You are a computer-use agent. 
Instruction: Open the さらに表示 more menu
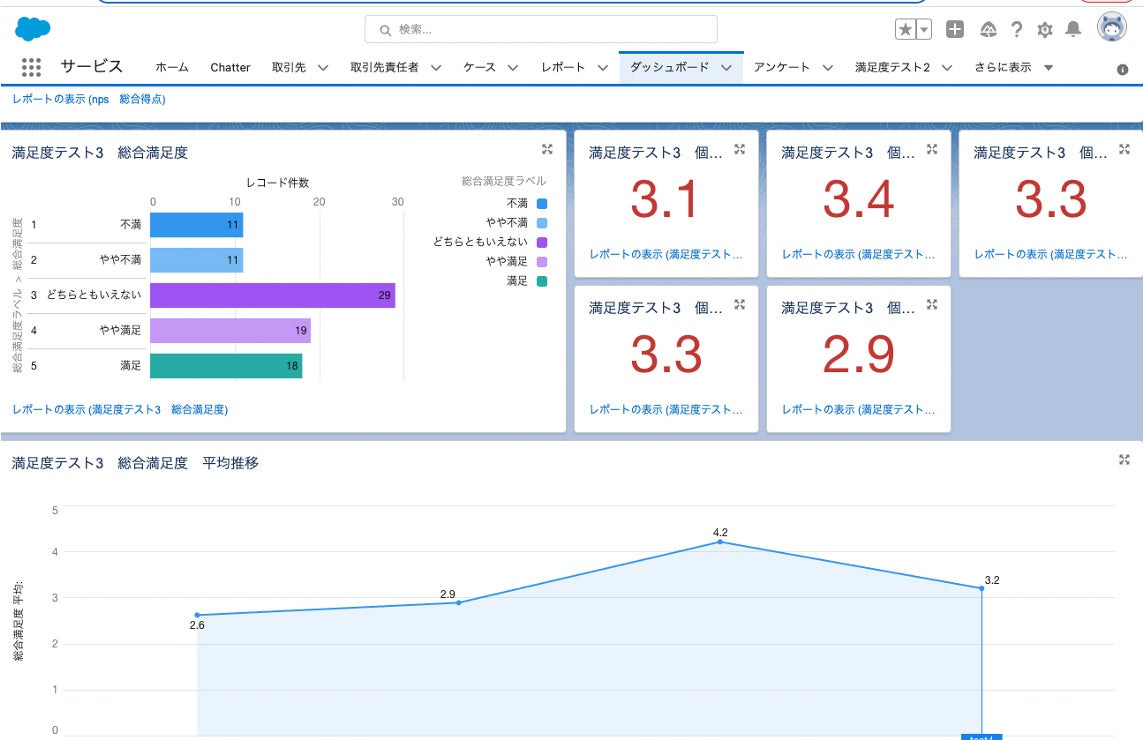[x=1014, y=68]
